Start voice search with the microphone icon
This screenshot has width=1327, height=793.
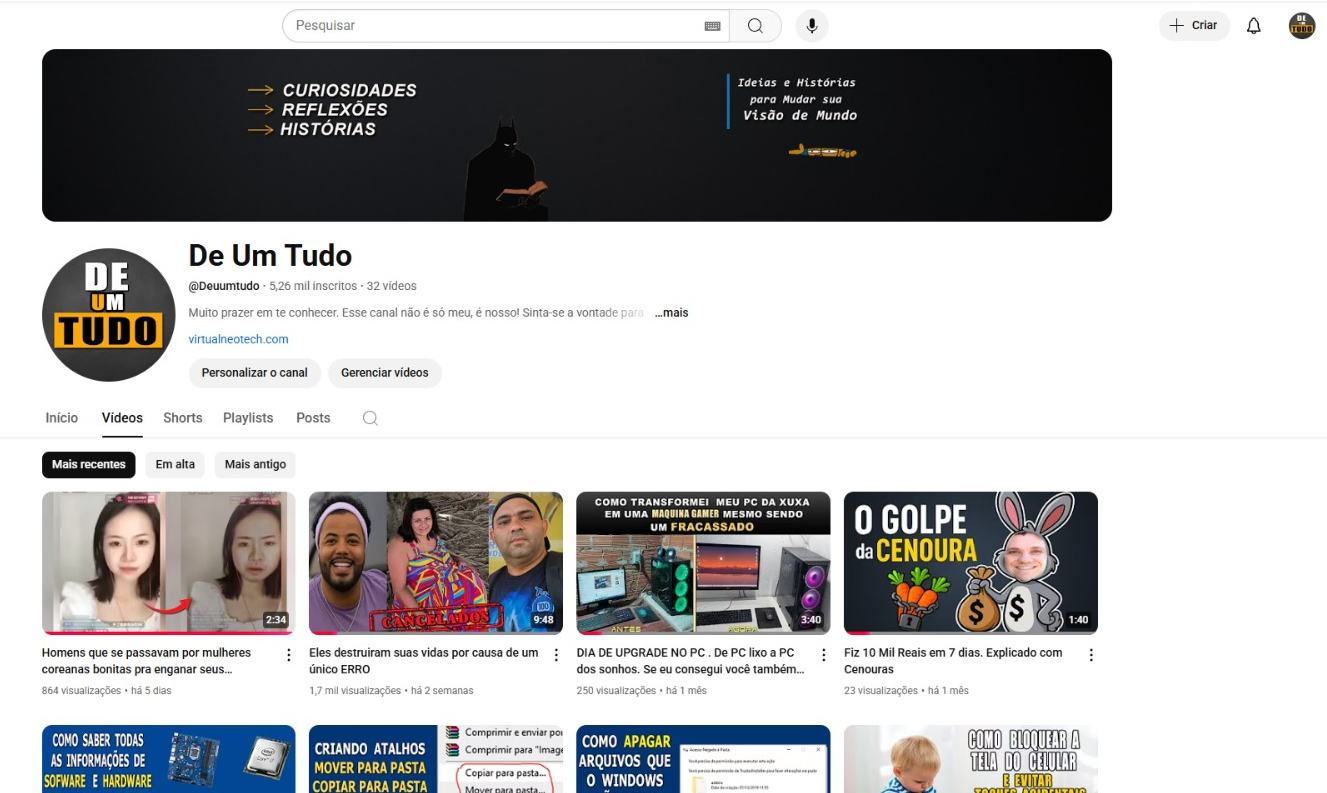coord(812,26)
